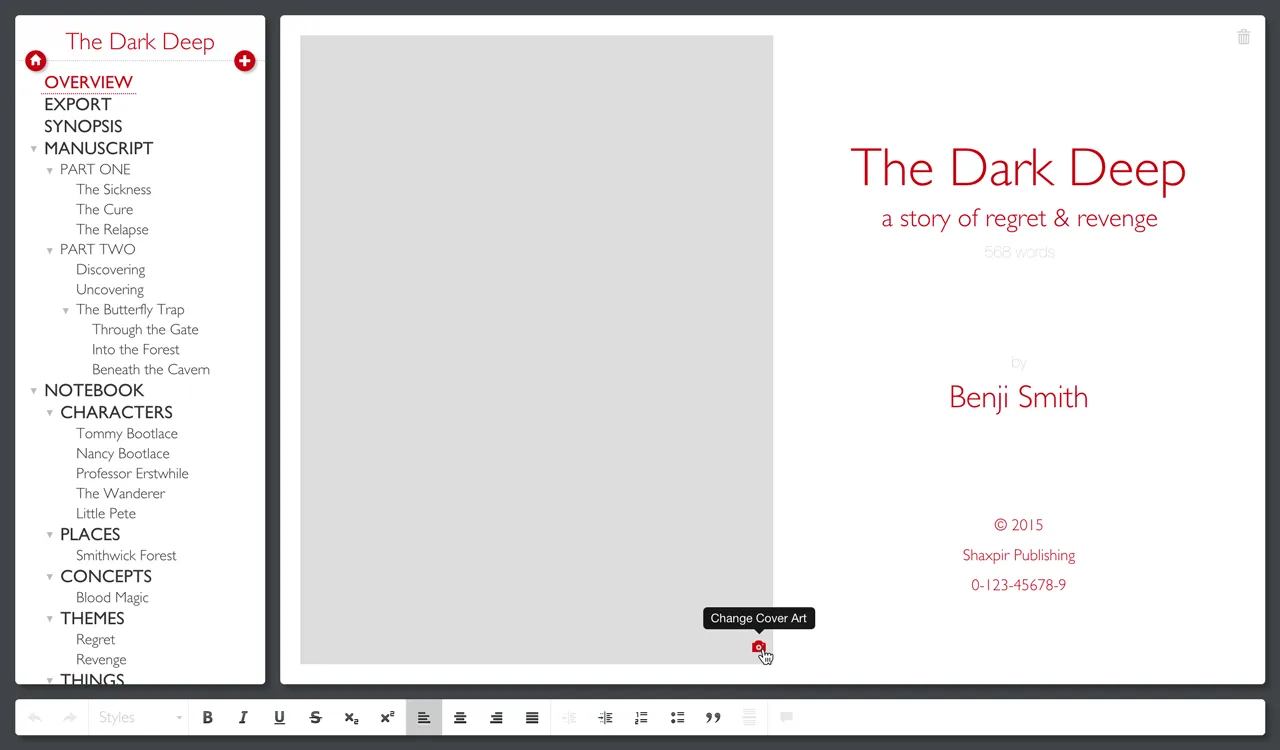Open the SYNOPSIS section
1280x750 pixels.
click(83, 126)
